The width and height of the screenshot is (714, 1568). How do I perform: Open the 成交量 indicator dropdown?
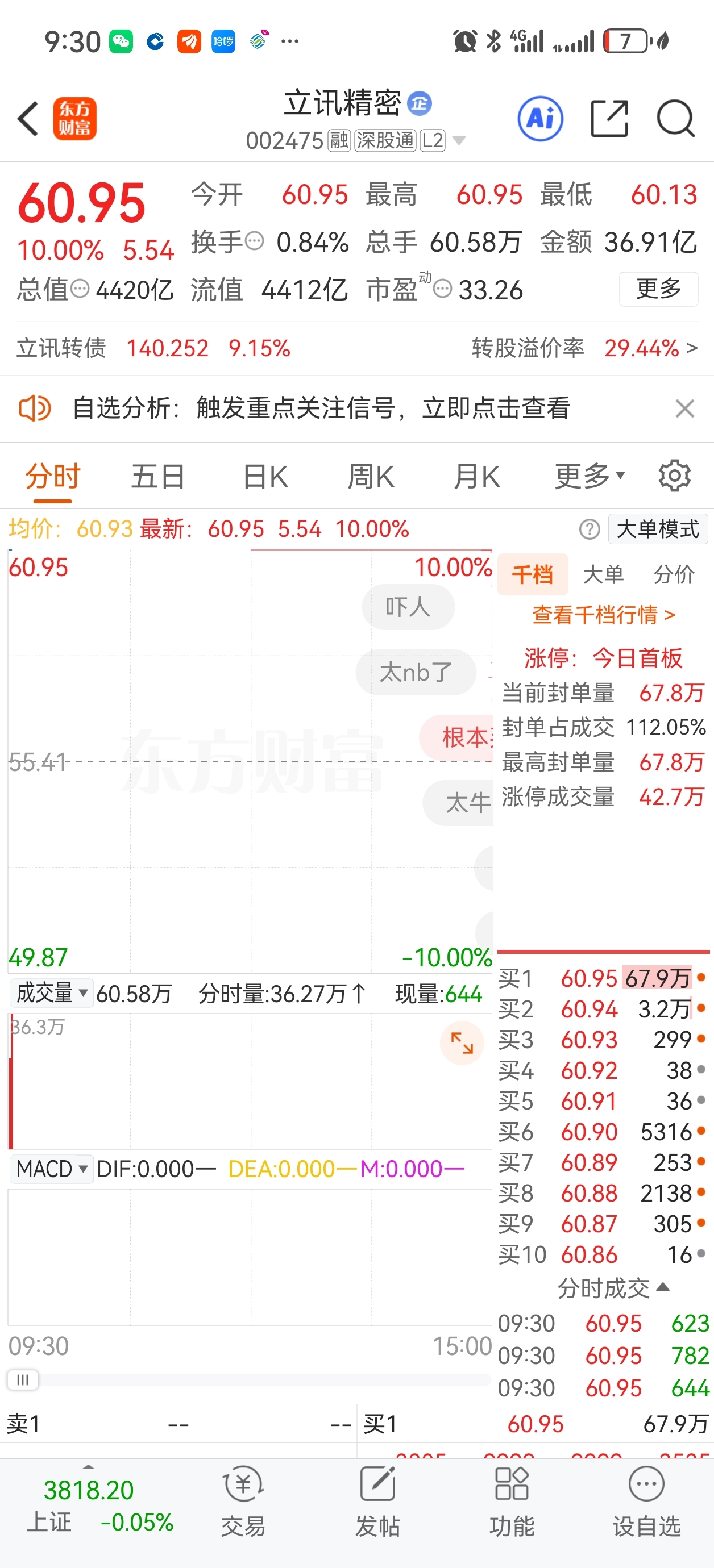(x=52, y=994)
